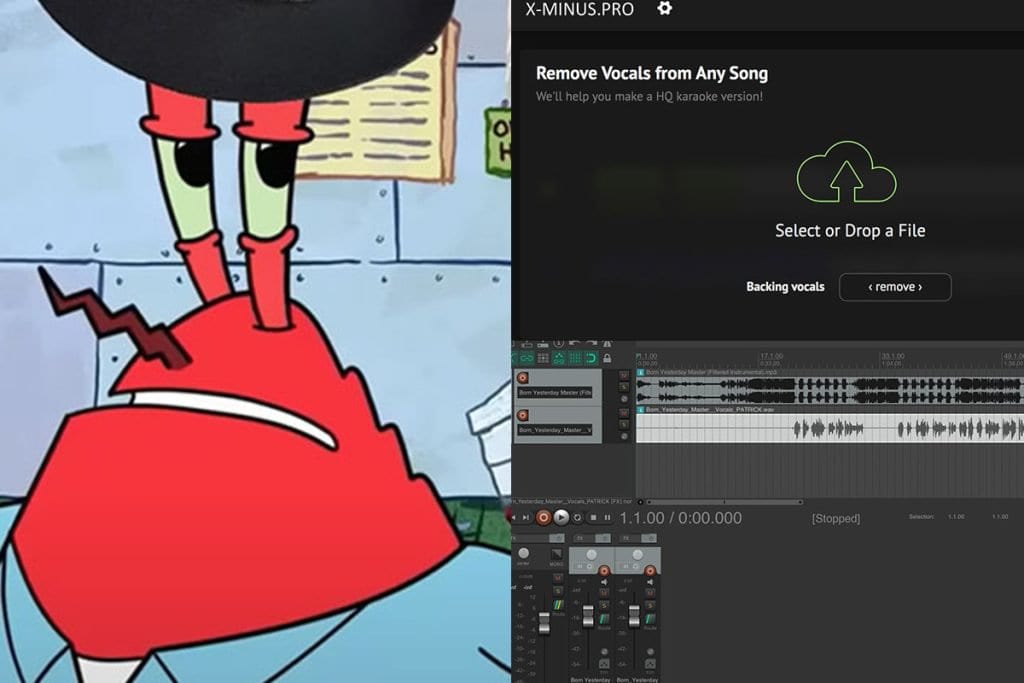Click time display 1.1.00 / 0:00.000
Image resolution: width=1024 pixels, height=683 pixels.
(x=680, y=518)
